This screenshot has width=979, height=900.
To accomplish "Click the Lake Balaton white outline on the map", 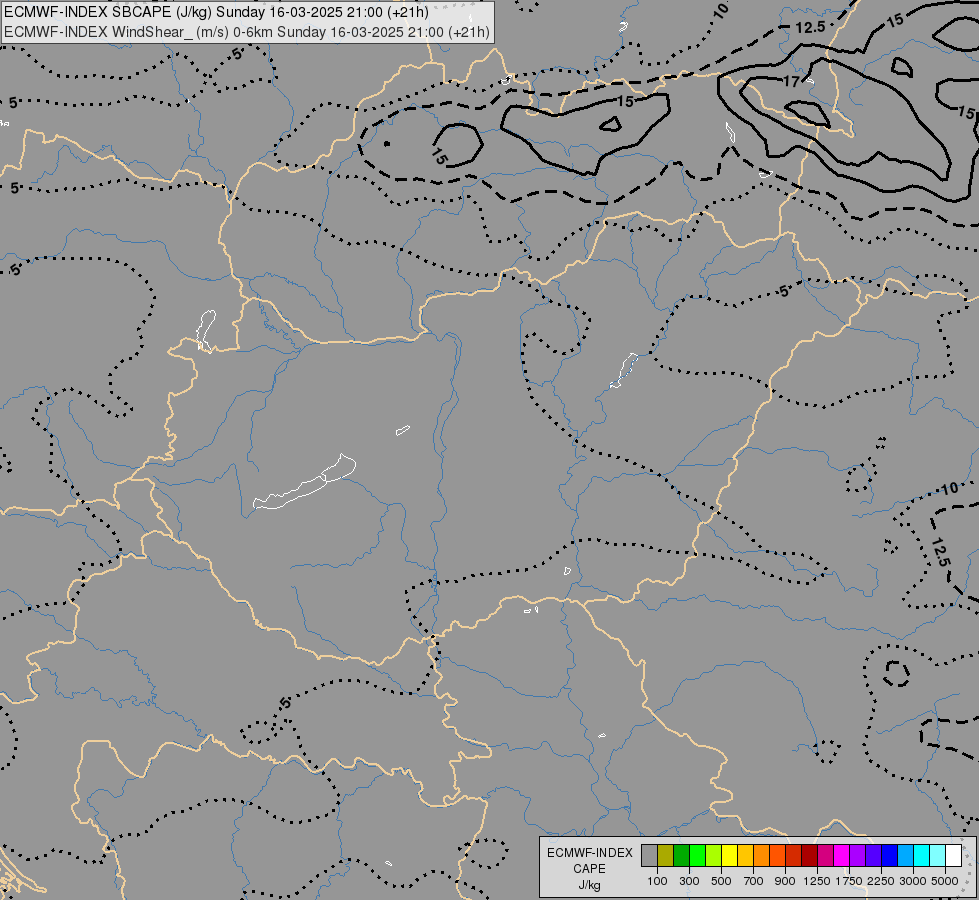I will [305, 483].
